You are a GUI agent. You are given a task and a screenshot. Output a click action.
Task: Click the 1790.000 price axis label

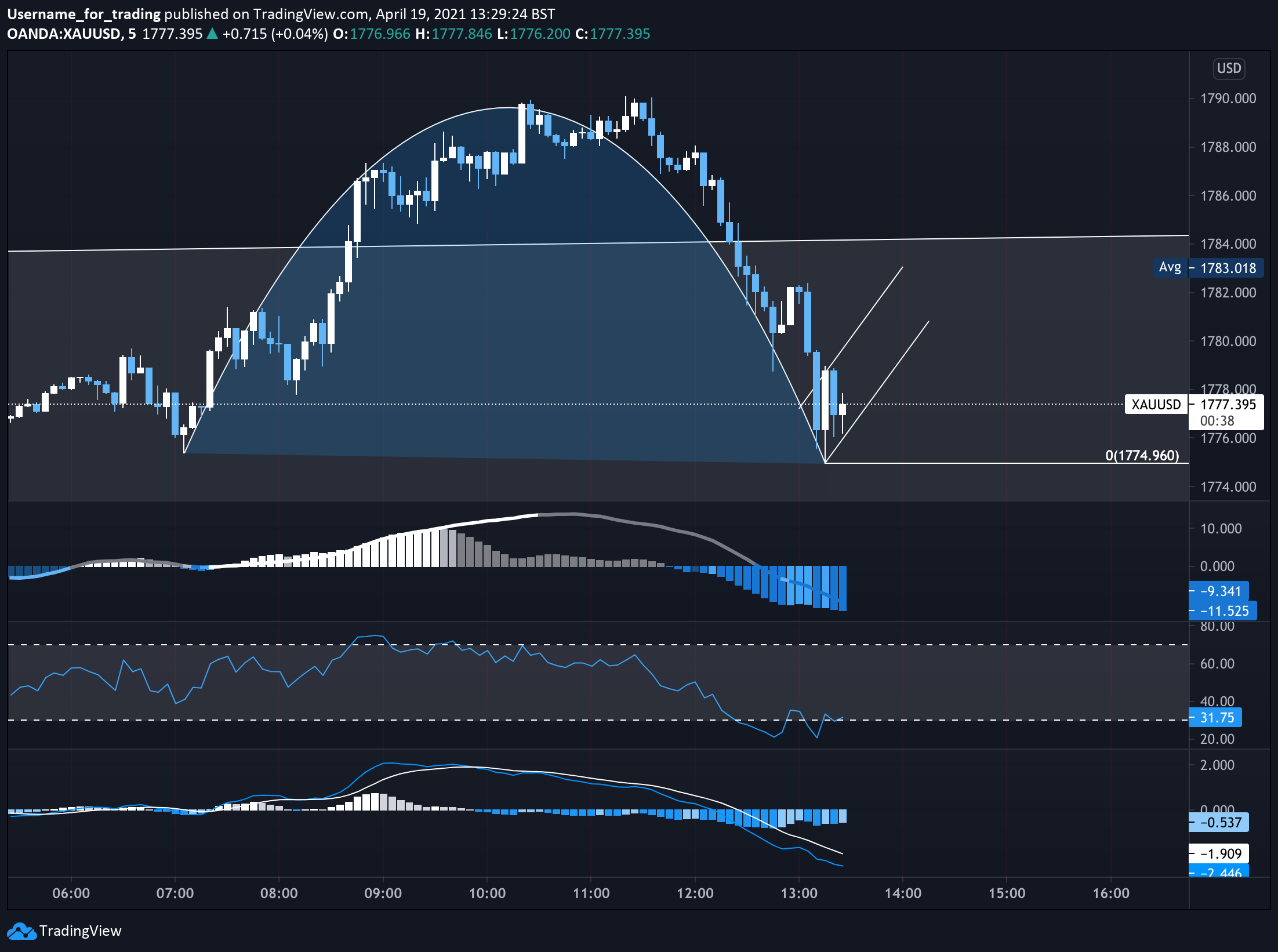click(1228, 99)
